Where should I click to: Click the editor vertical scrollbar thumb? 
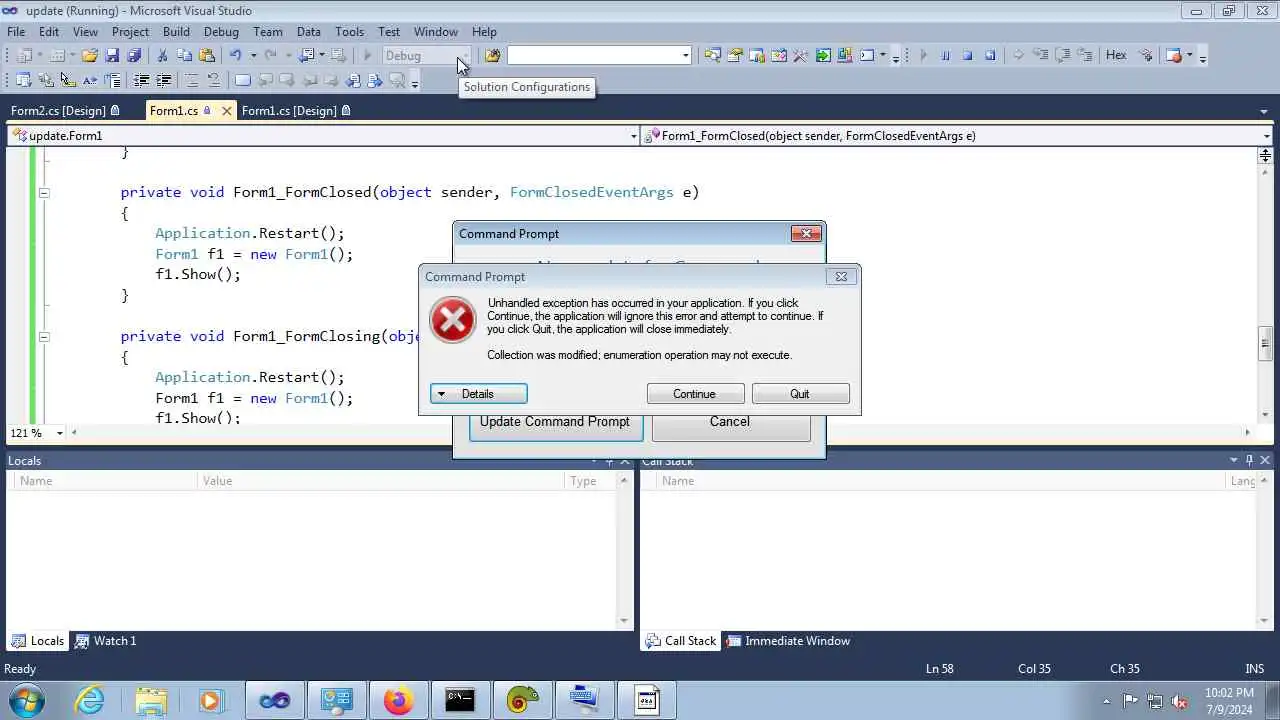click(1265, 342)
